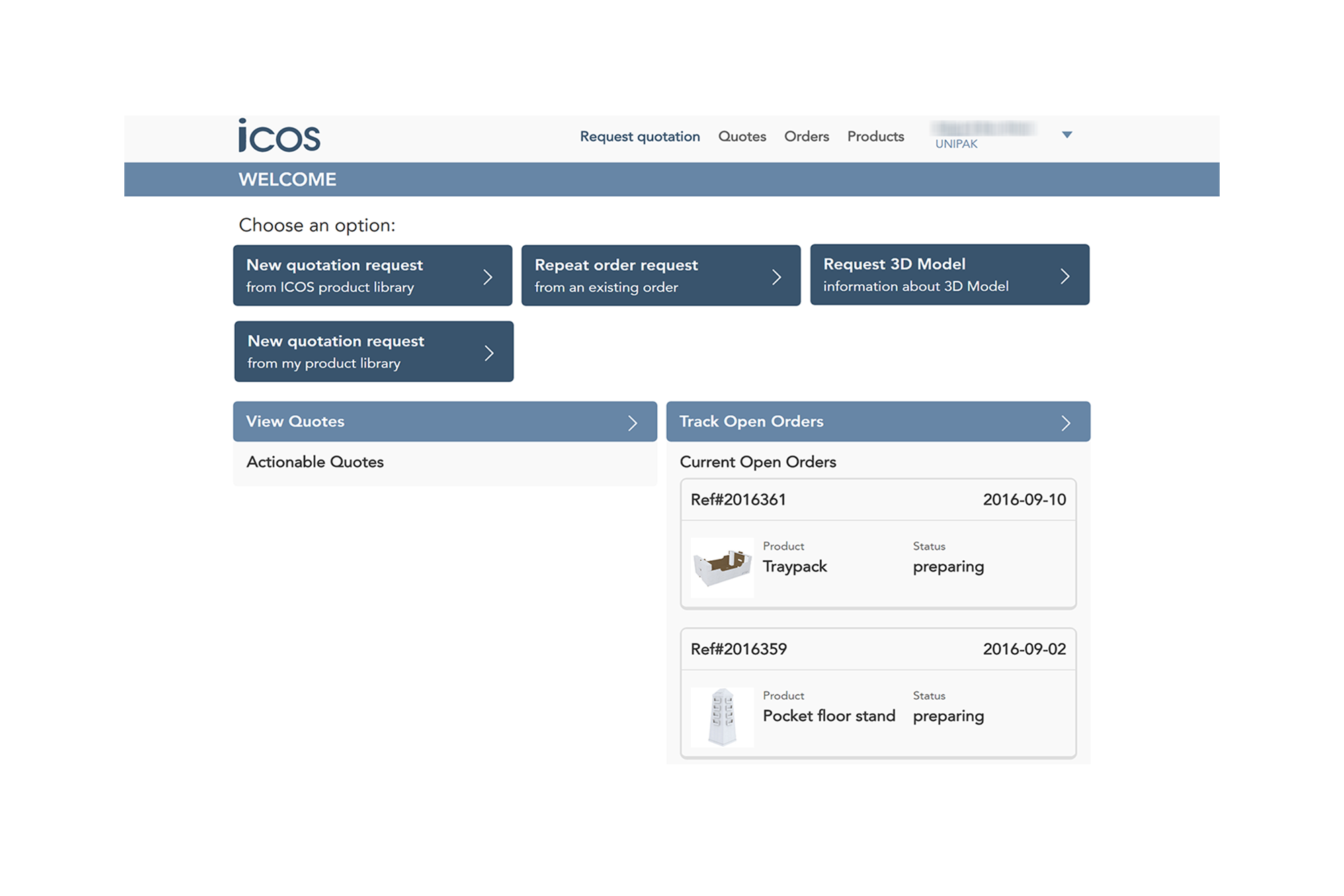The image size is (1344, 896).
Task: Open the Orders navigation item
Action: tap(806, 136)
